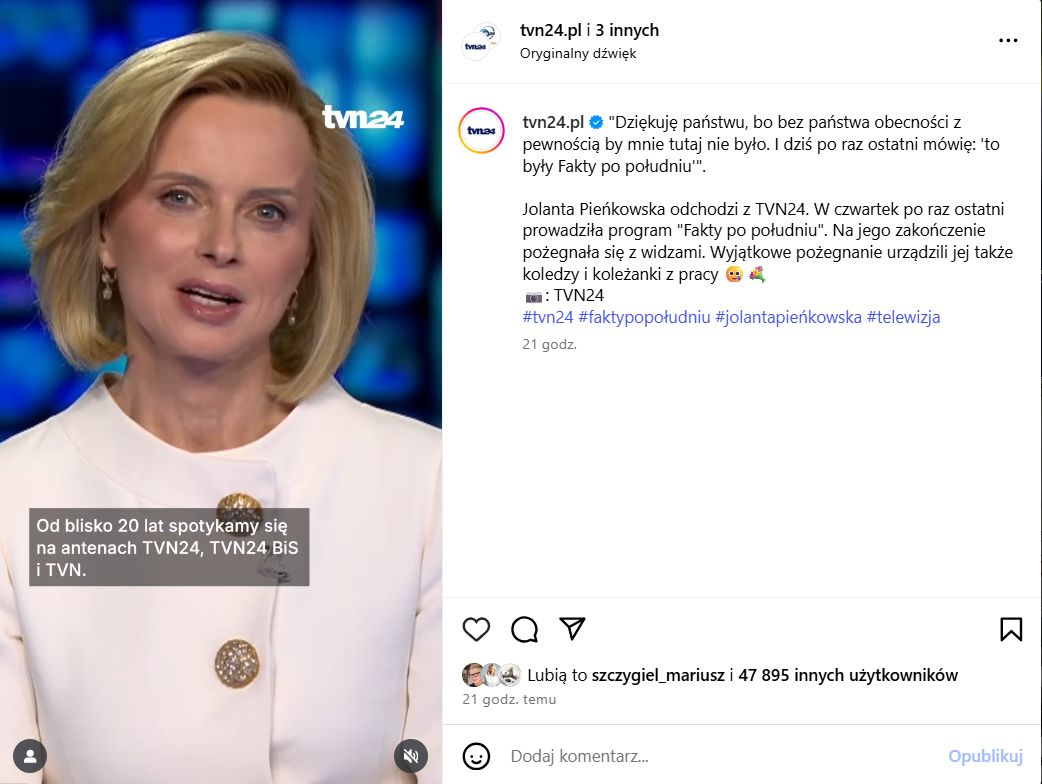1042x784 pixels.
Task: Click the #tvn24 hashtag
Action: [548, 317]
